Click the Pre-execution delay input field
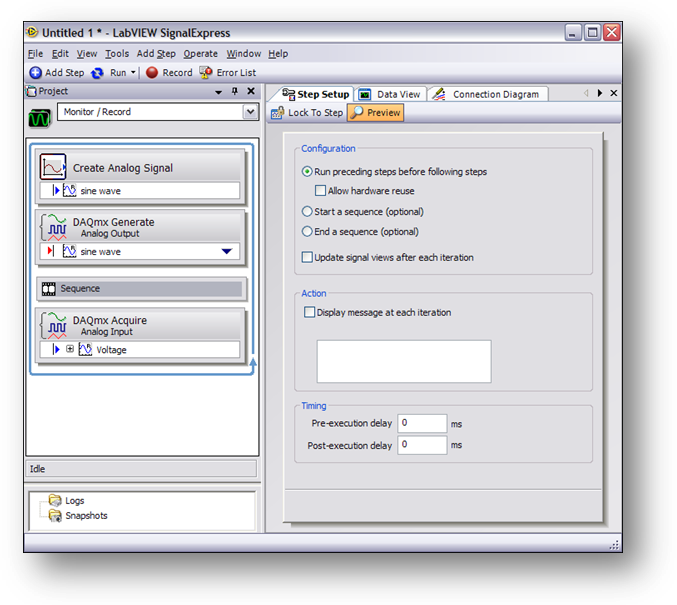 pyautogui.click(x=422, y=423)
